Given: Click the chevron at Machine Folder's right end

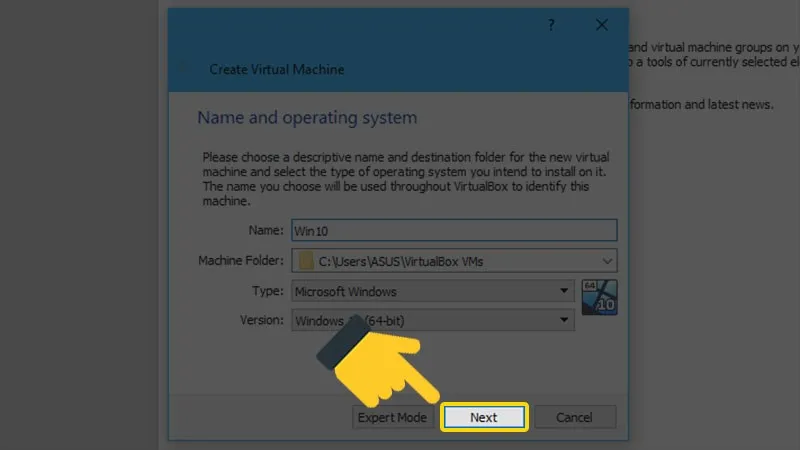Looking at the screenshot, I should 607,262.
